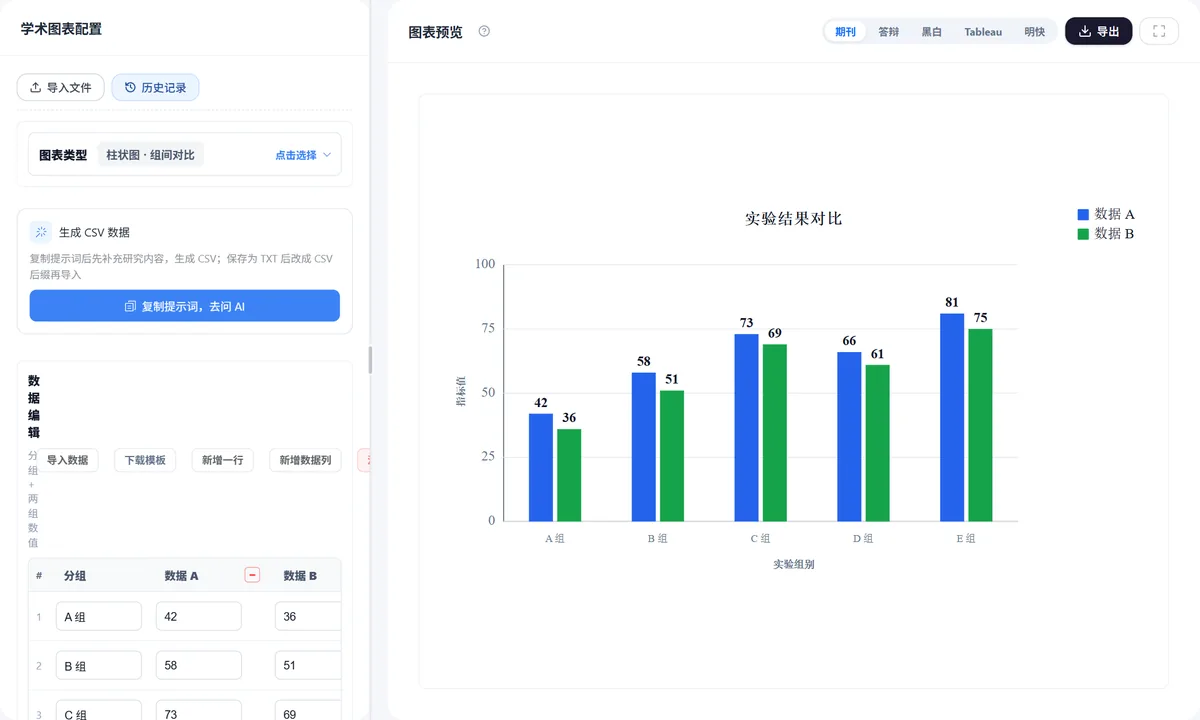Click the 学术图表配置 panel title

61,29
